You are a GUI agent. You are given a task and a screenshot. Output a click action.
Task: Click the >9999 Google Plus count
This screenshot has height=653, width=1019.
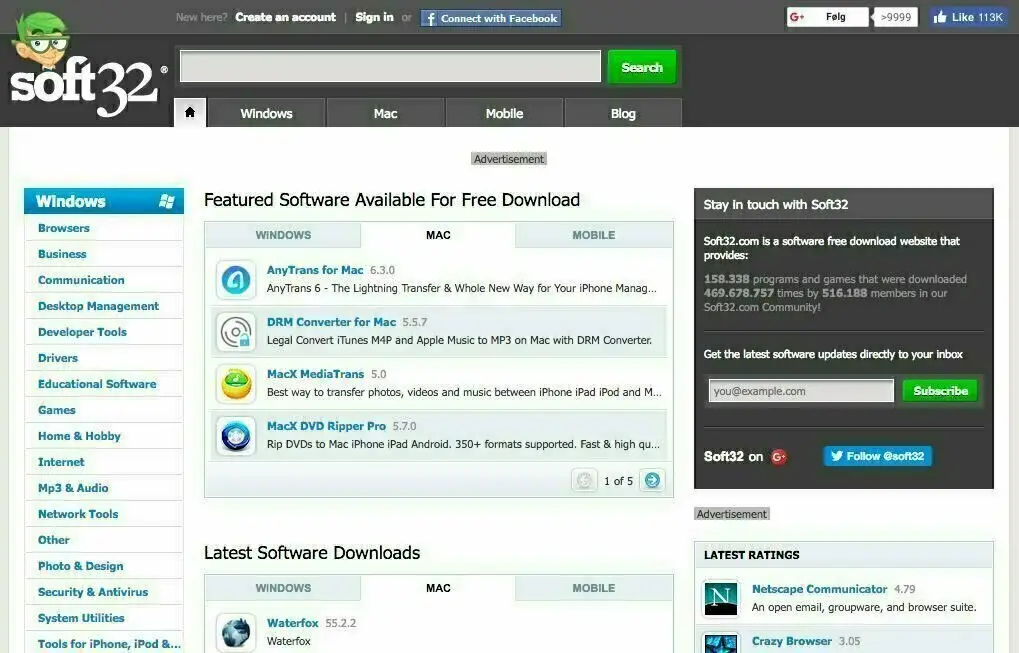(896, 17)
